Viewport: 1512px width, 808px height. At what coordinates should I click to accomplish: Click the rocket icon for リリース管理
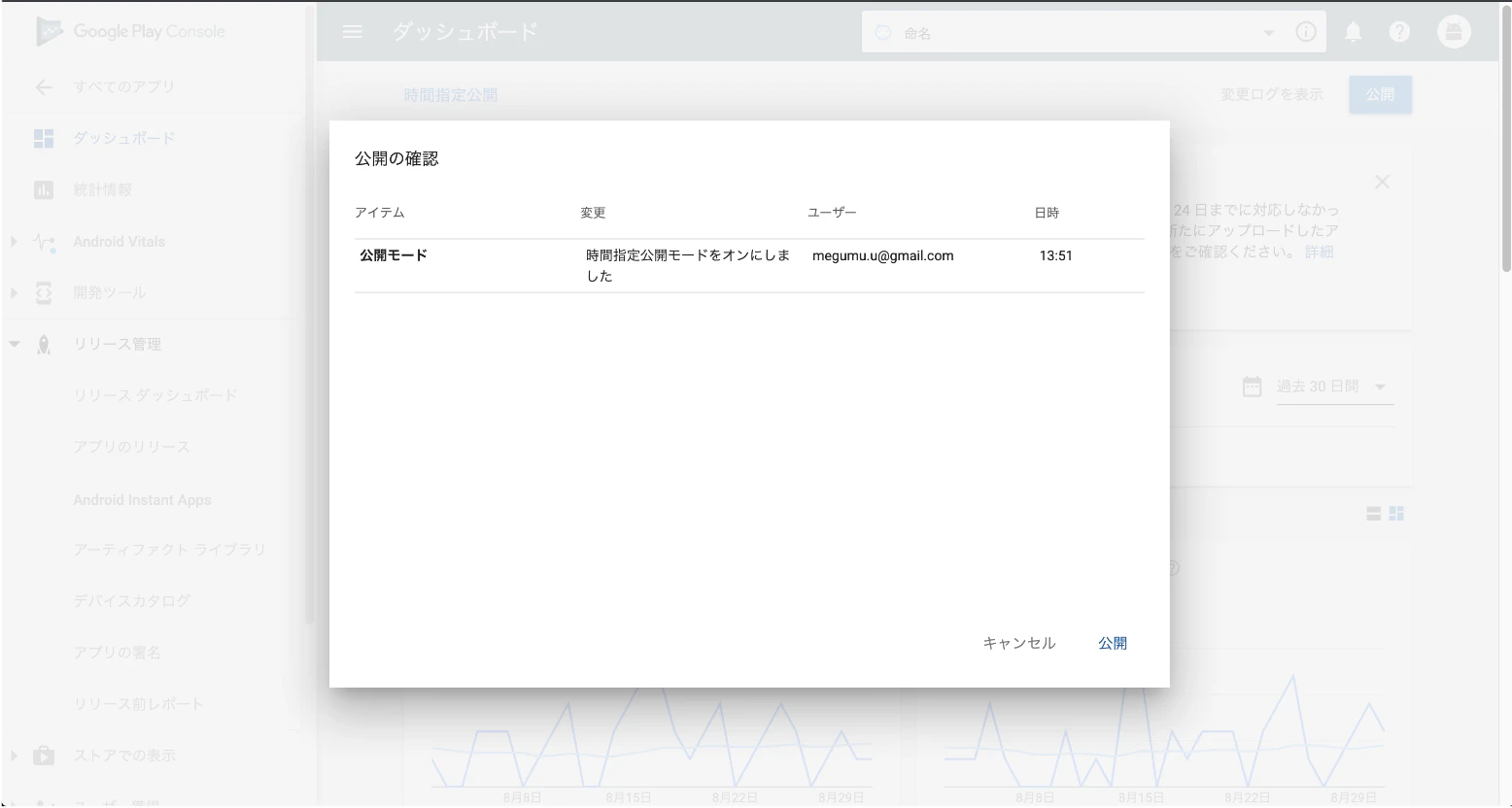tap(44, 345)
